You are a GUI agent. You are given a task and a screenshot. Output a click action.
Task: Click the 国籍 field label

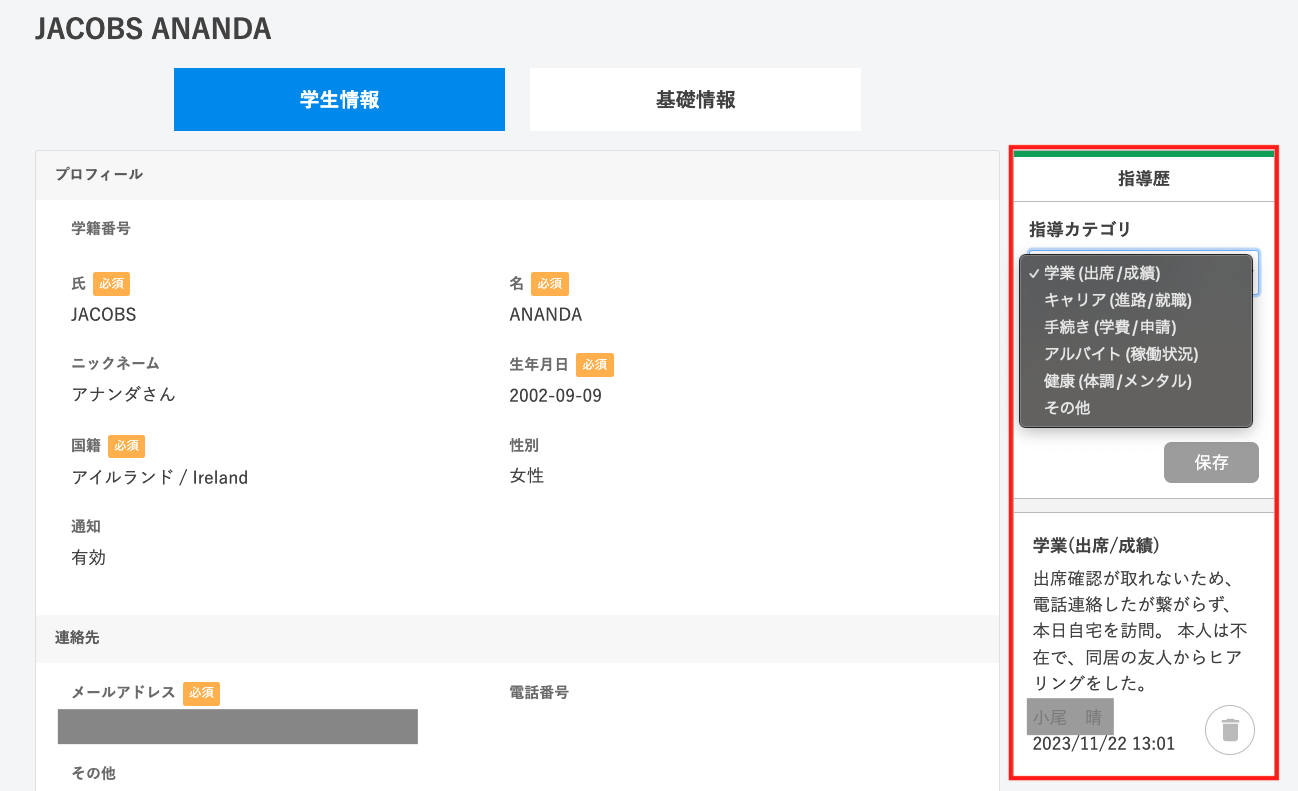pos(86,445)
